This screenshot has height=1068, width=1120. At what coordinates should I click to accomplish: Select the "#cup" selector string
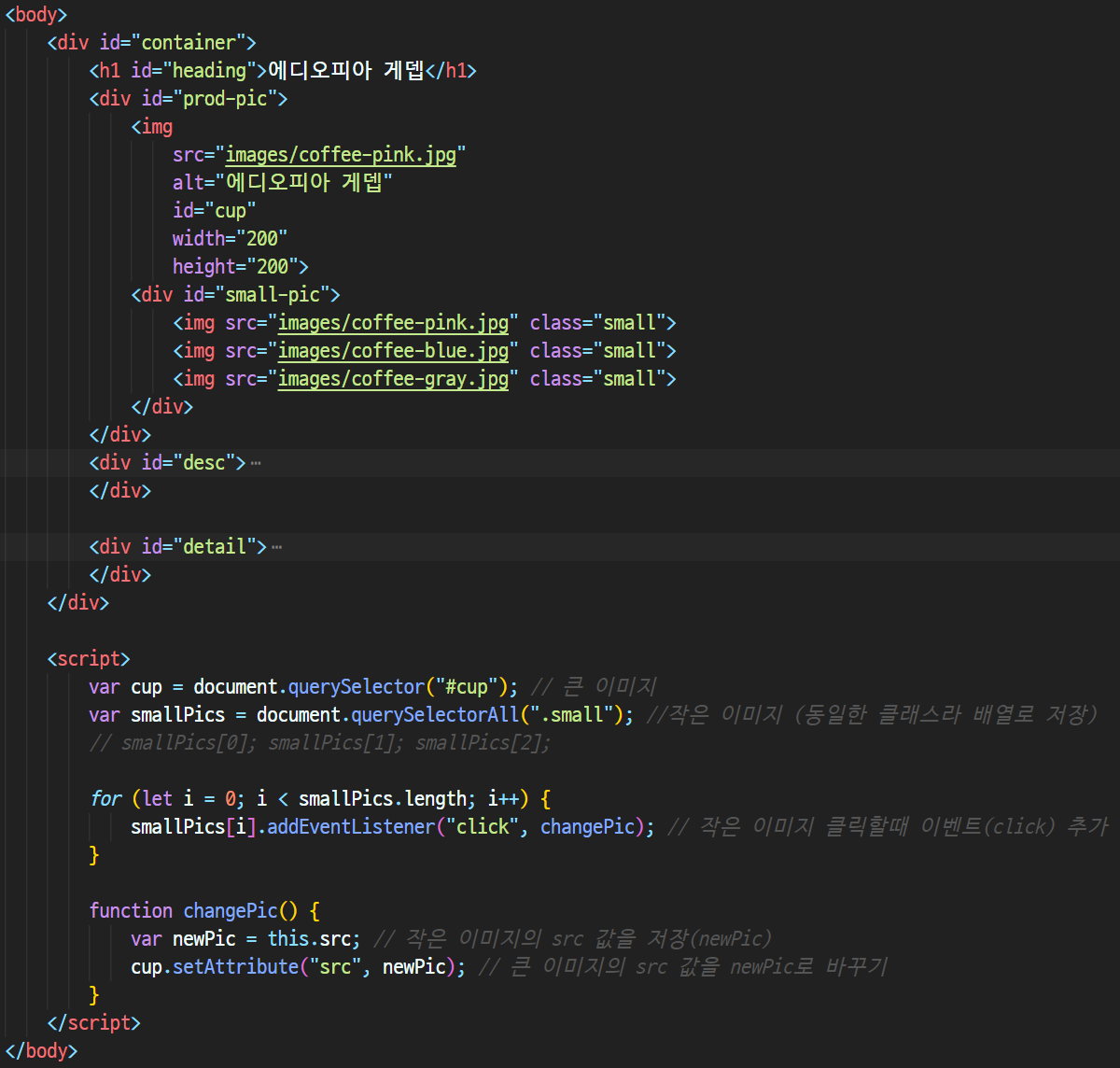(x=467, y=687)
